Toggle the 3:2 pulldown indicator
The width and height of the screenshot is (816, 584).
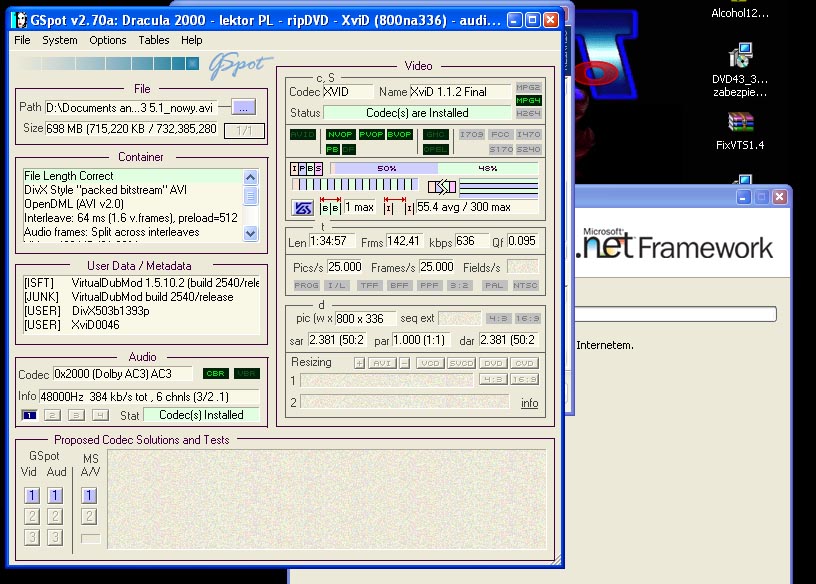pyautogui.click(x=459, y=285)
